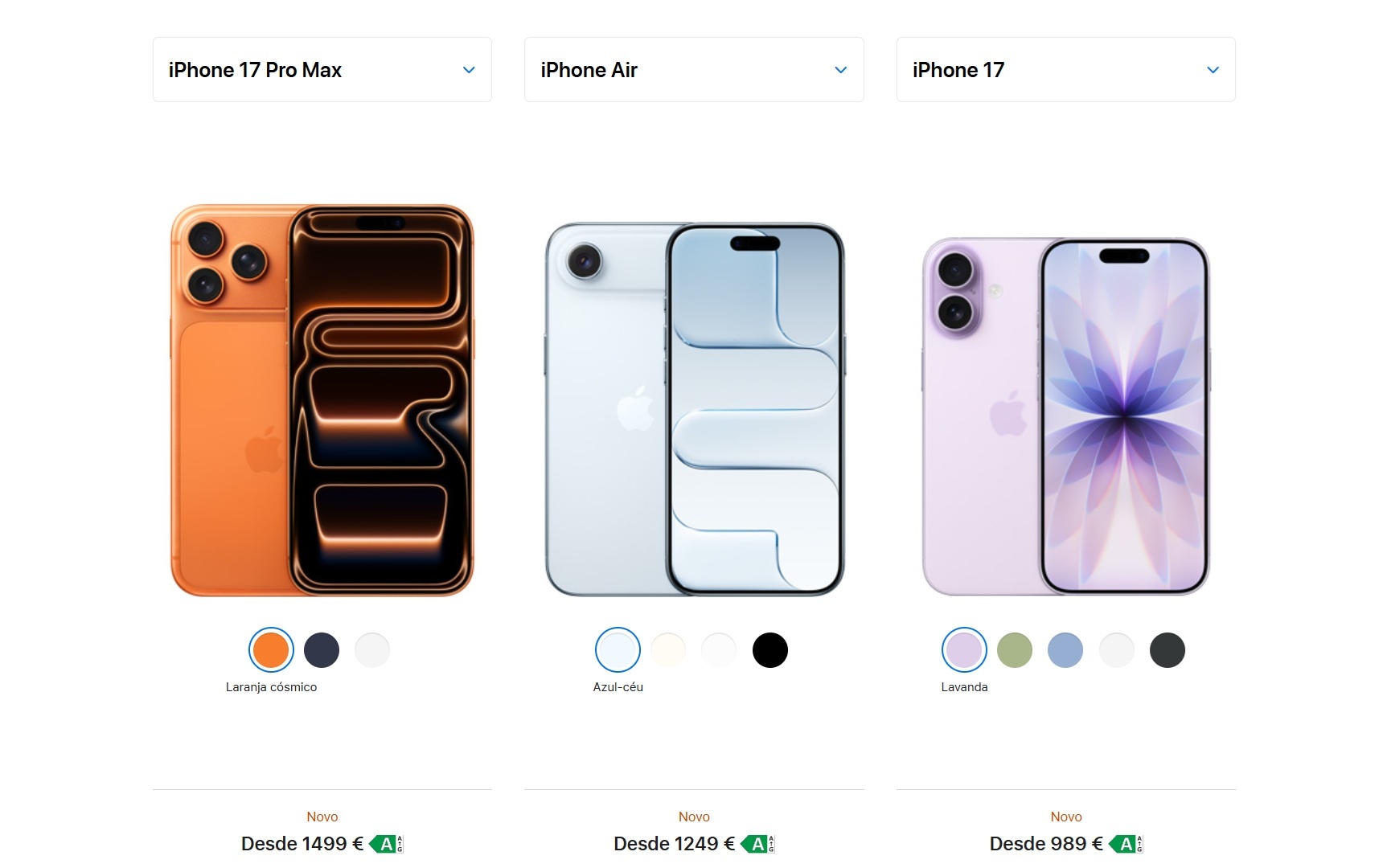
Task: Click energy label icon beside 1249 € price
Action: 757,844
